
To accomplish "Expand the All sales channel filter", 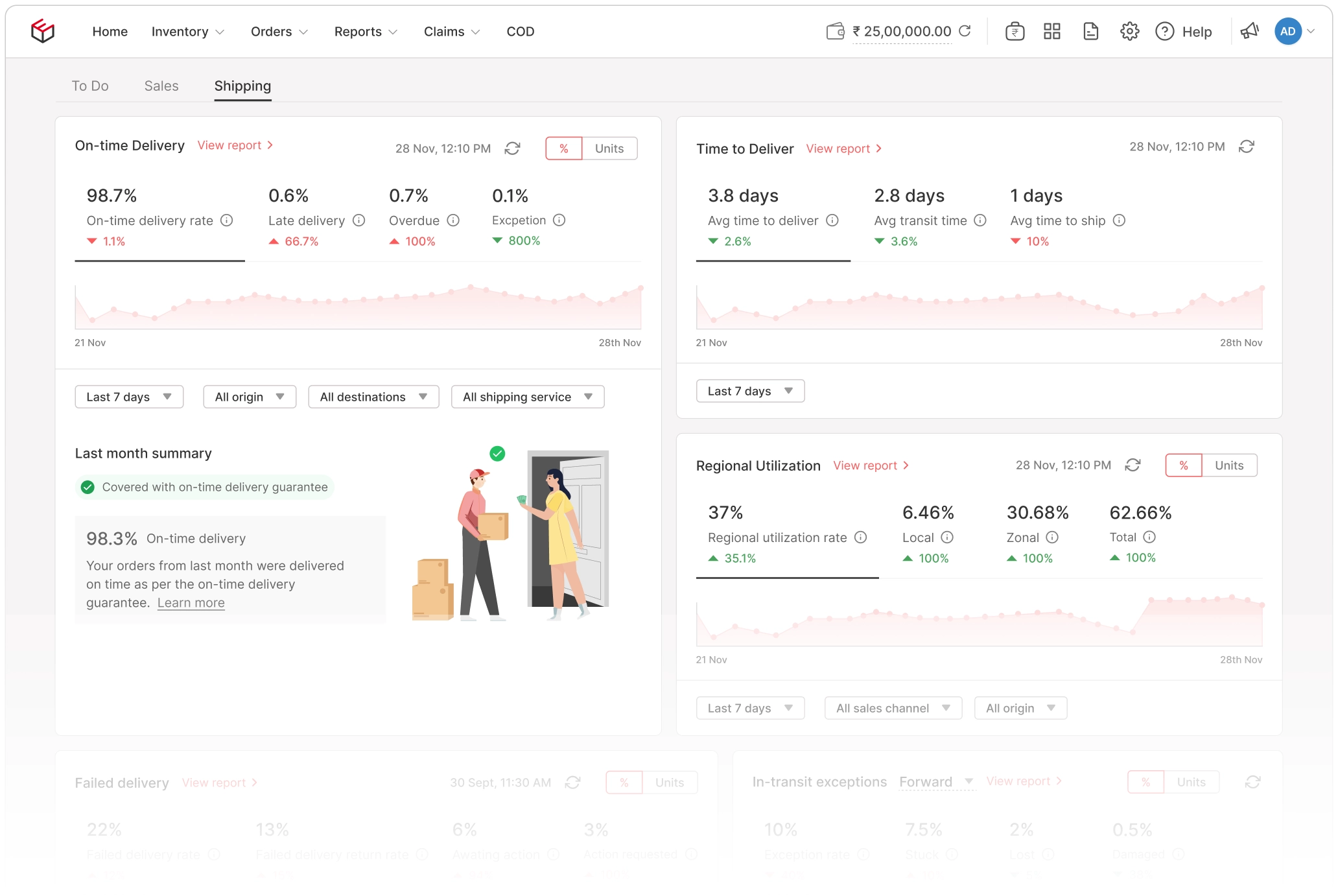I will (893, 707).
